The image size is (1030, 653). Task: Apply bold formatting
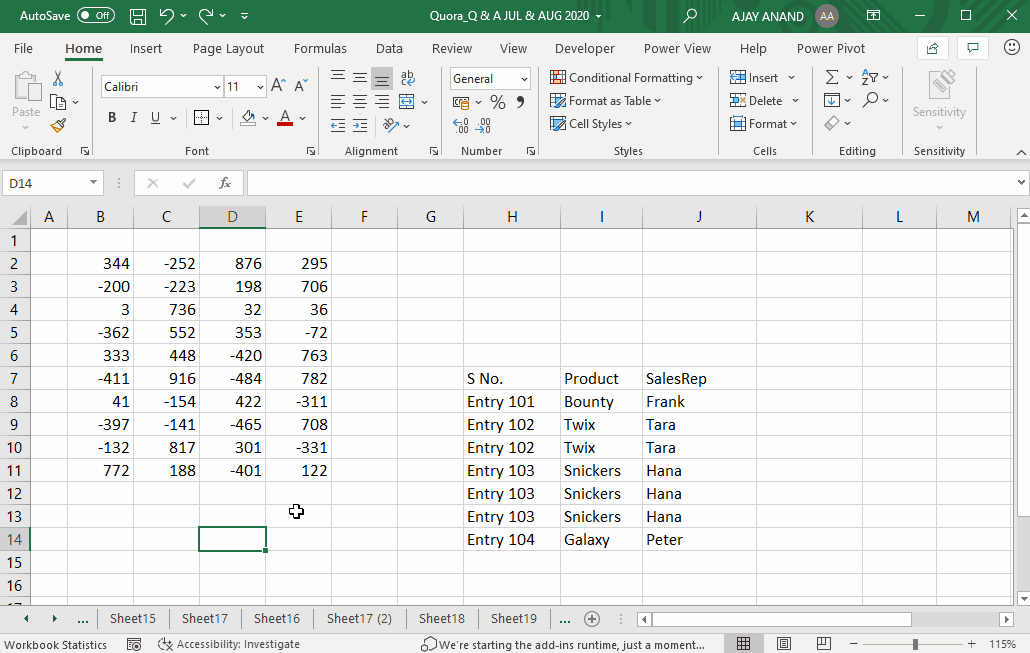click(x=111, y=117)
